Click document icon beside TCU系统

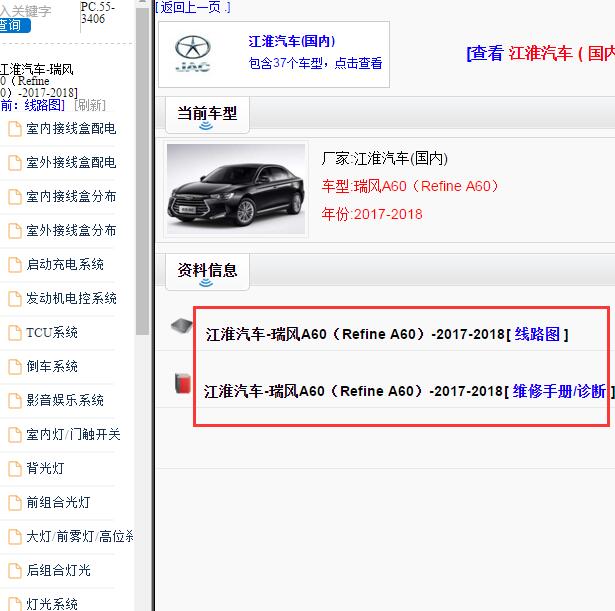[15, 333]
